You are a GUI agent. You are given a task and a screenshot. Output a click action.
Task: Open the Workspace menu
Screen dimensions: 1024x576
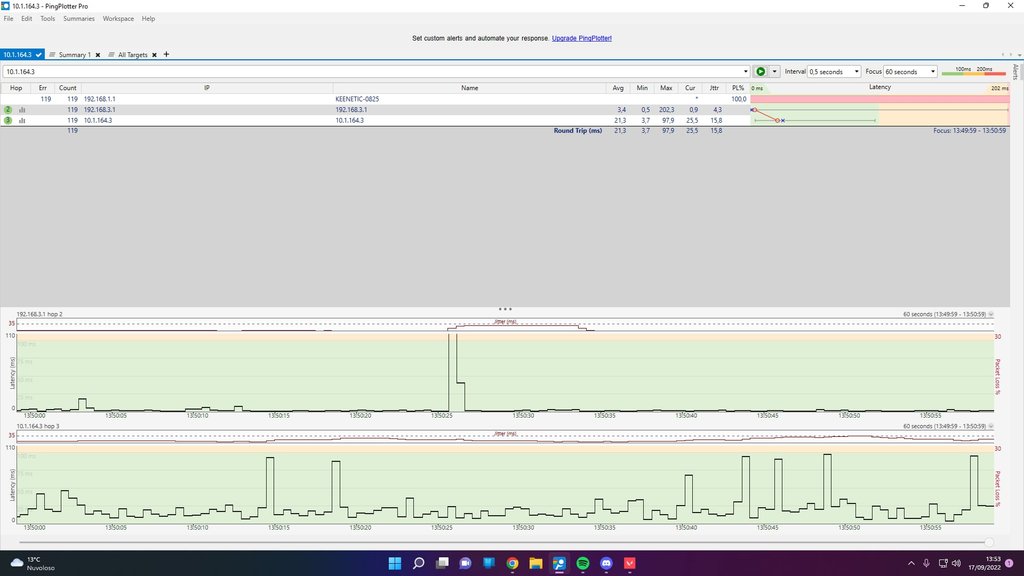[118, 19]
